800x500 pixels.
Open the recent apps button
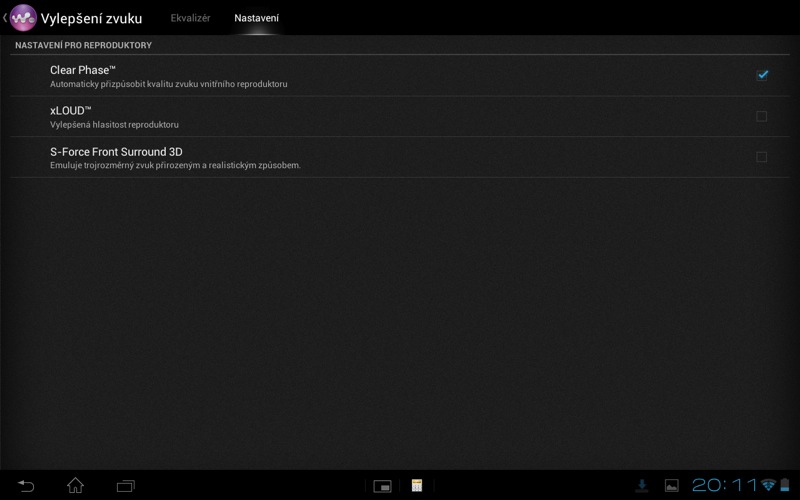(126, 486)
